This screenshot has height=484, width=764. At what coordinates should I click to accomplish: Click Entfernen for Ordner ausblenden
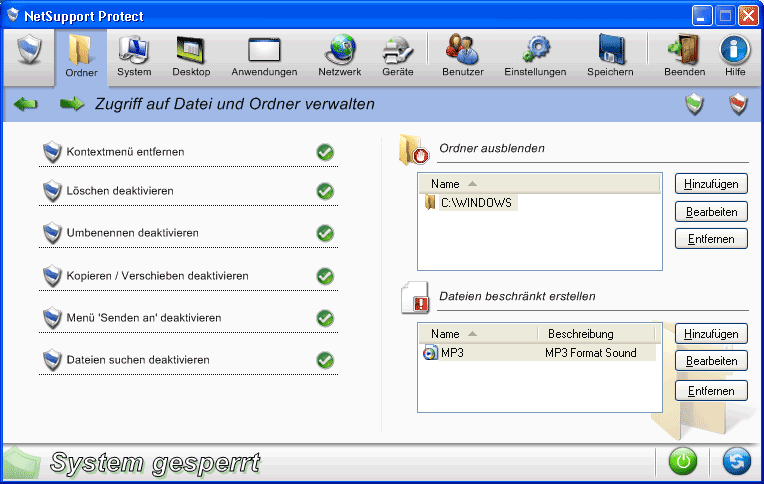coord(711,239)
